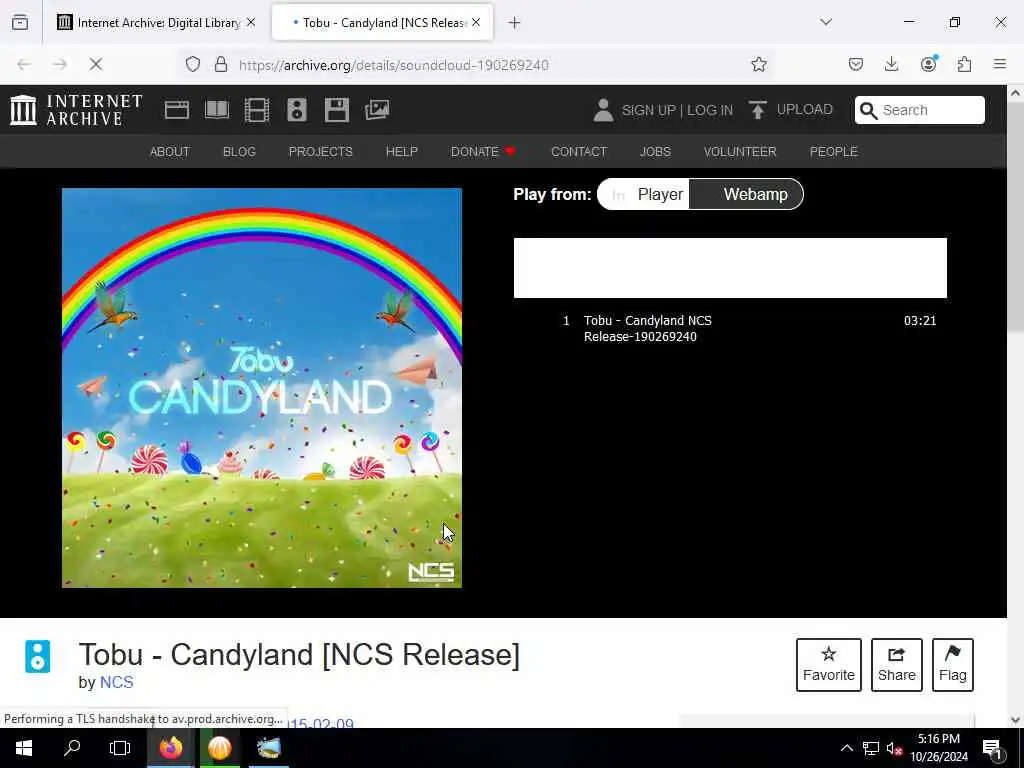Open JOBS menu item
Viewport: 1024px width, 768px height.
(x=655, y=152)
